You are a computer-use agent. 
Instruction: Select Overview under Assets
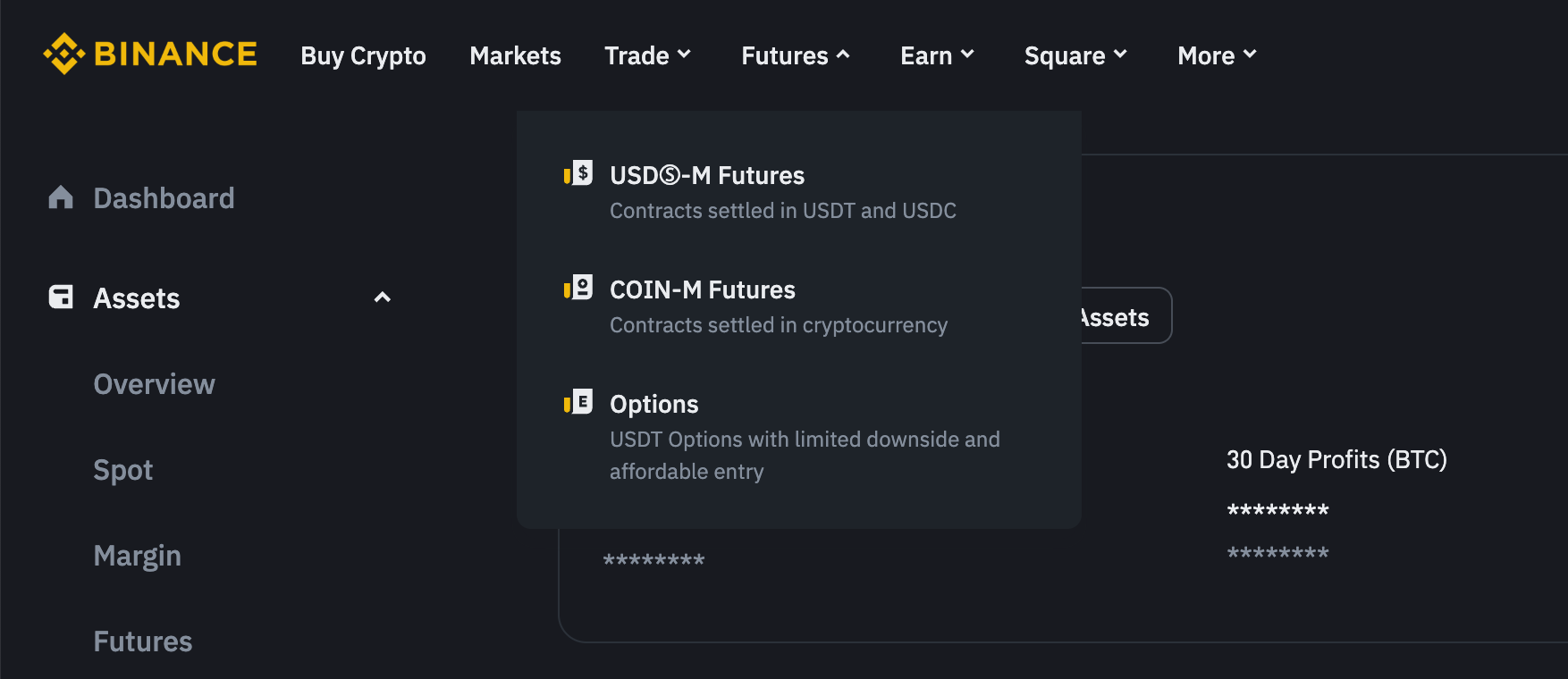click(x=154, y=384)
